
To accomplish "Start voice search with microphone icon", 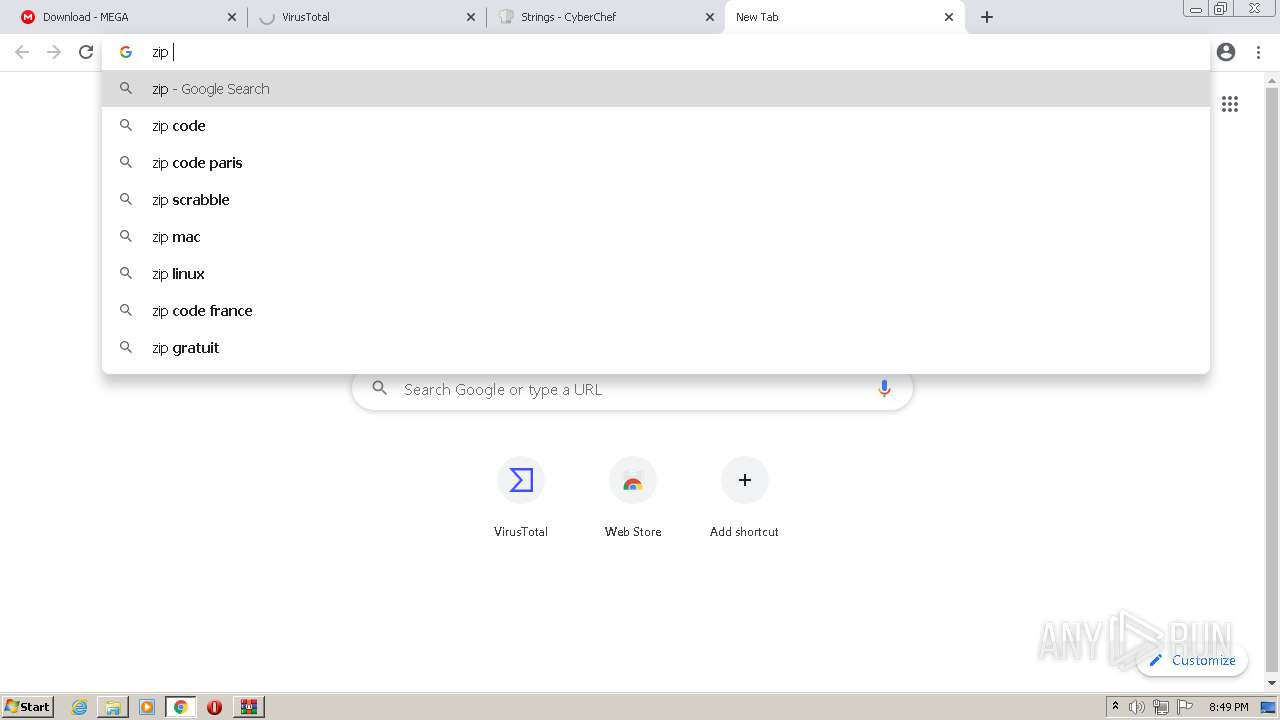I will pyautogui.click(x=884, y=389).
